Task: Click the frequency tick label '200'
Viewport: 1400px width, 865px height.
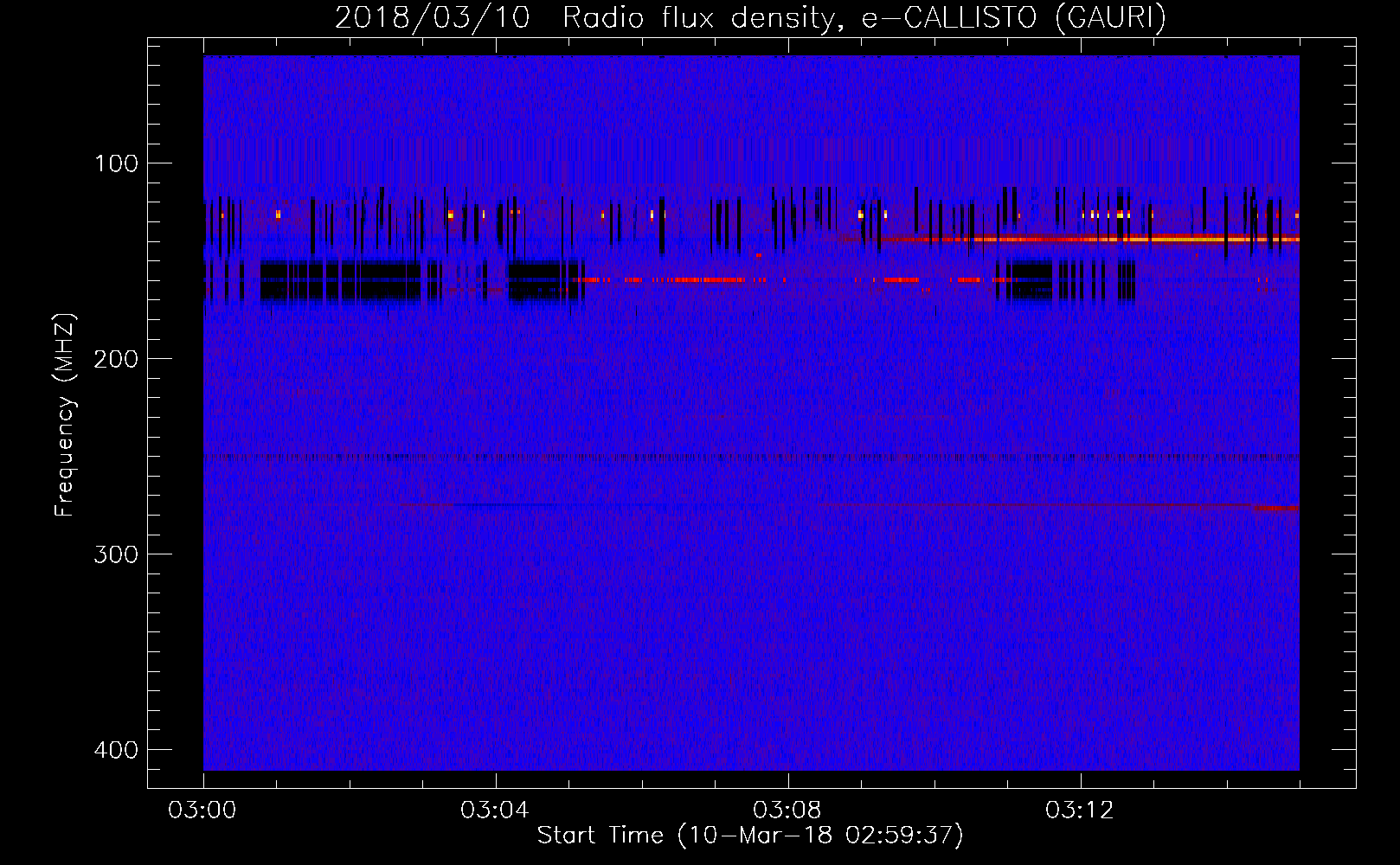Action: (116, 359)
